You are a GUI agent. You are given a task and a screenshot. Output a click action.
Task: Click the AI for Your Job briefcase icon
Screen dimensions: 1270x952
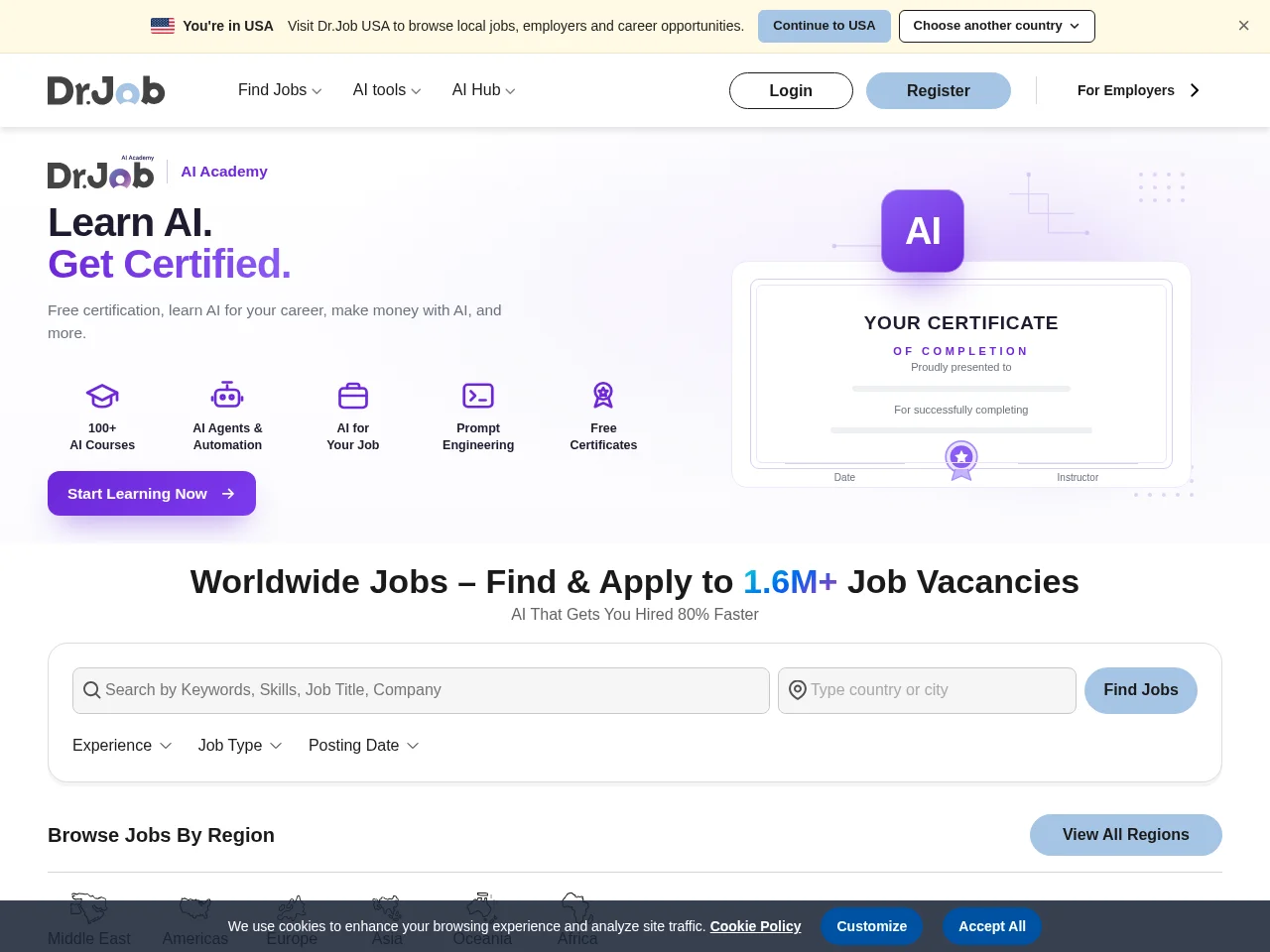(353, 396)
